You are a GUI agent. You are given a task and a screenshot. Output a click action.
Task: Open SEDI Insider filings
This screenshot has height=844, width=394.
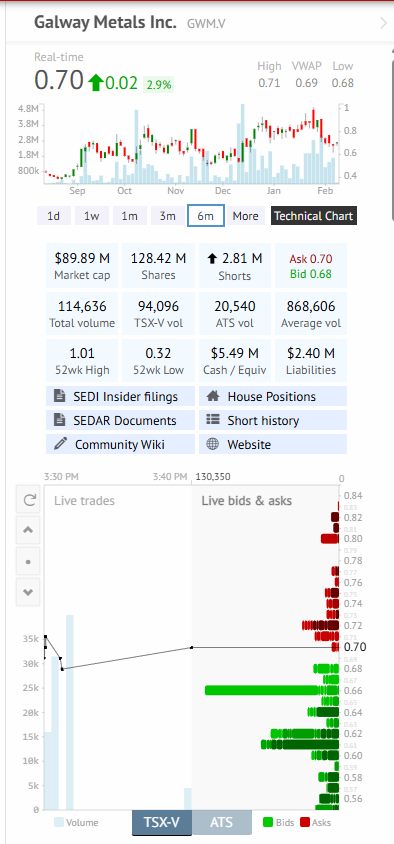tap(121, 397)
